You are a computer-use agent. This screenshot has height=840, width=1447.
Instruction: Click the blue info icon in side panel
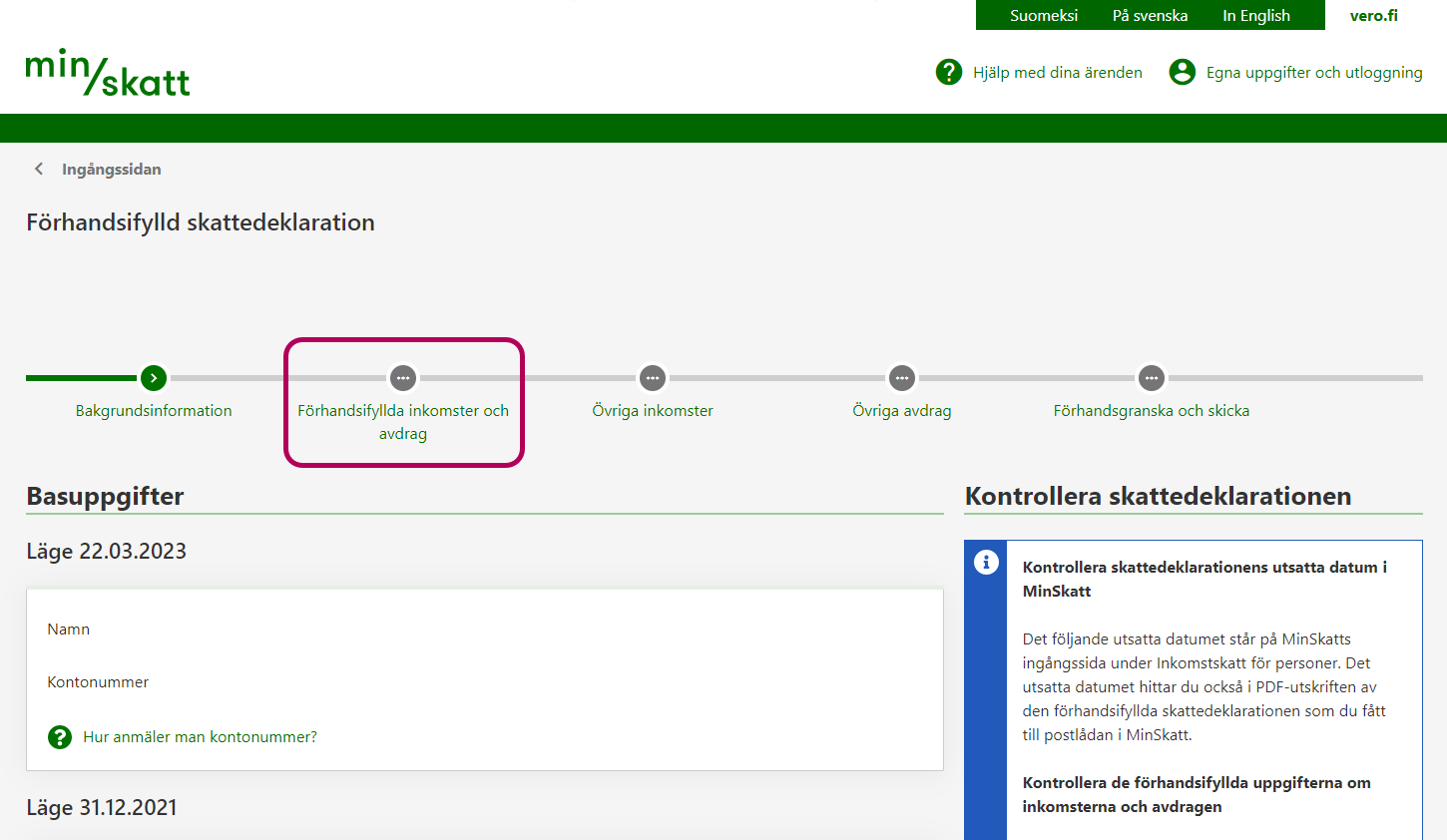pyautogui.click(x=986, y=563)
